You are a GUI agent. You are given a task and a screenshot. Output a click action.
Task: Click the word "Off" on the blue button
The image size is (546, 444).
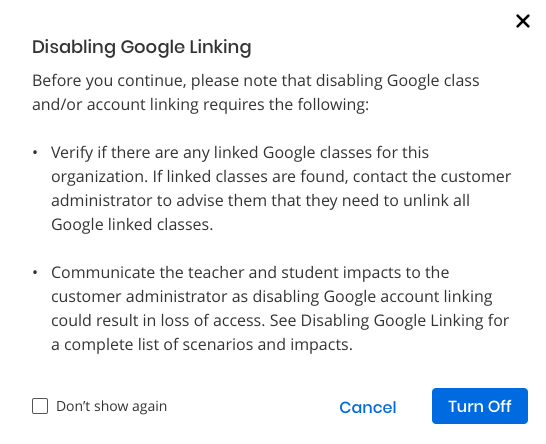point(499,406)
